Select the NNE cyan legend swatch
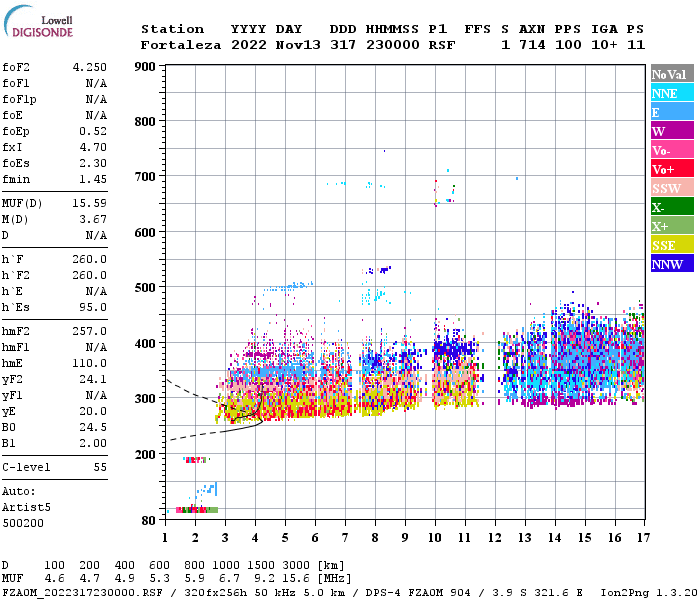This screenshot has height=600, width=700. tap(672, 93)
